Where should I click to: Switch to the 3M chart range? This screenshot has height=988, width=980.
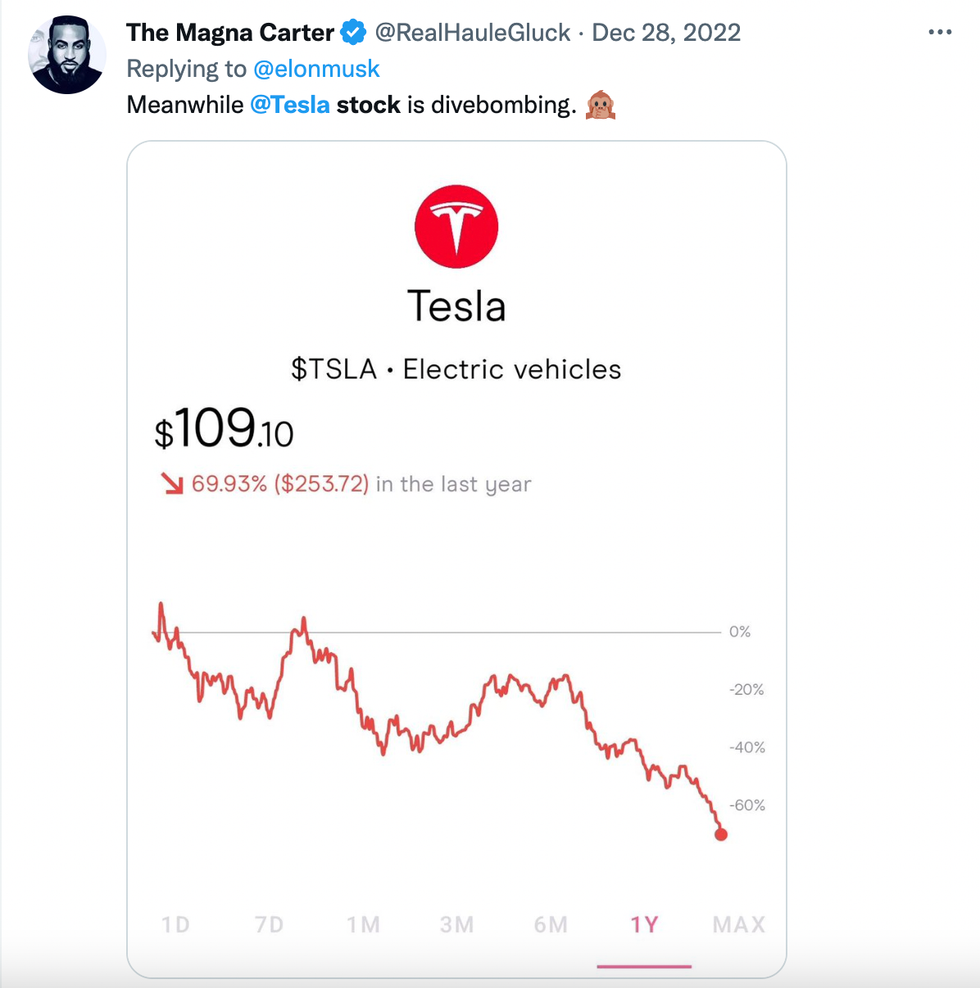[457, 924]
